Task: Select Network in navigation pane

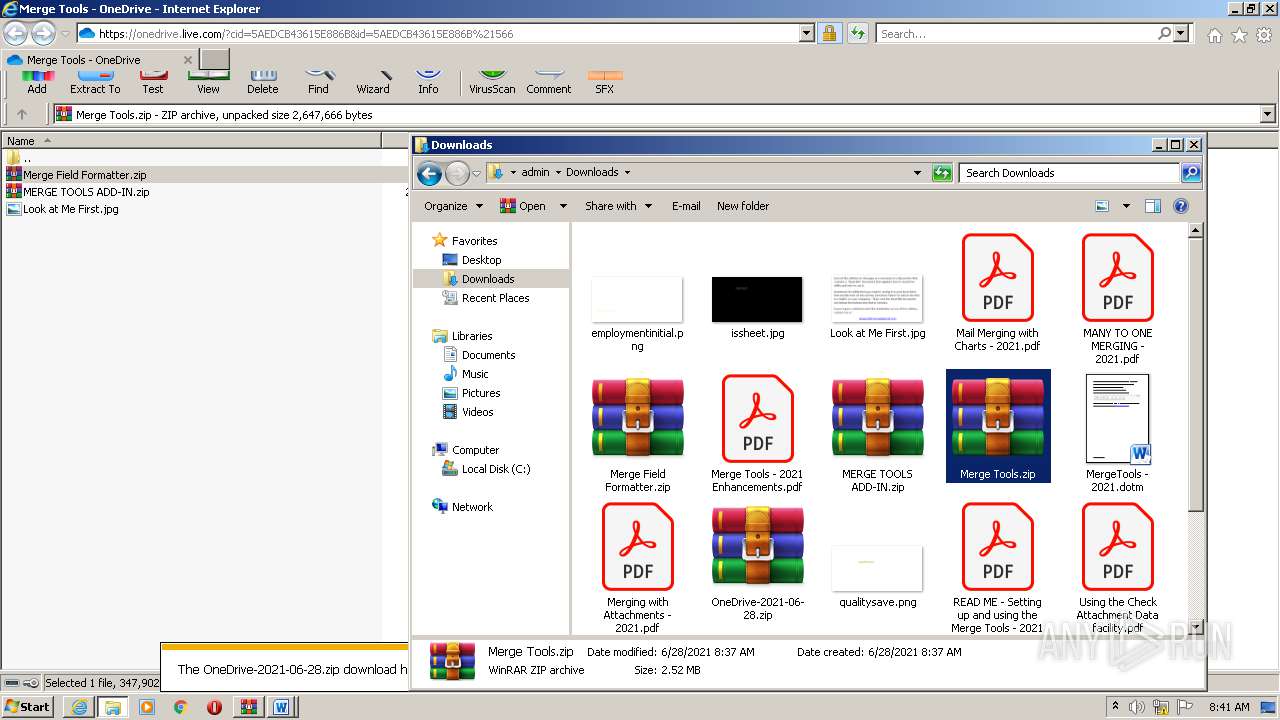Action: [x=462, y=507]
